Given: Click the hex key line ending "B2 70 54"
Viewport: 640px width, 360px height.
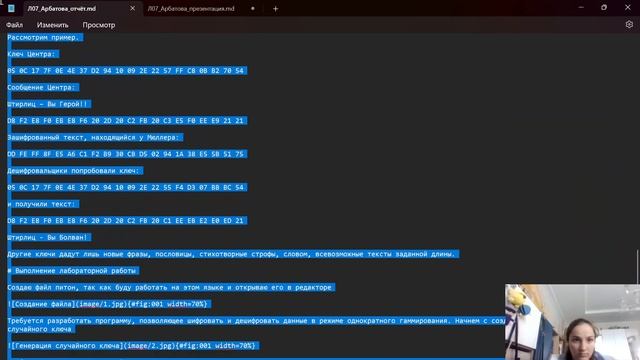Looking at the screenshot, I should (x=126, y=71).
